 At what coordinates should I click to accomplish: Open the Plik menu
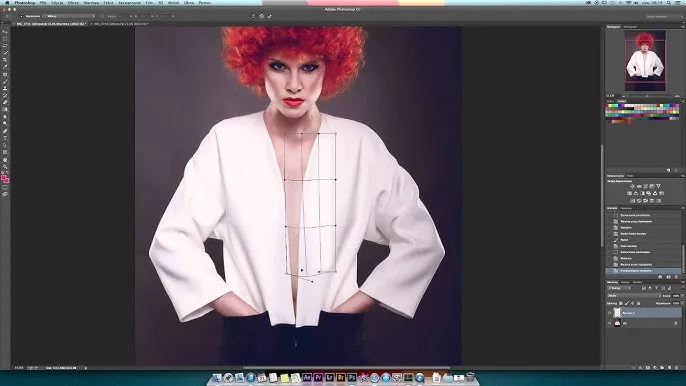[43, 3]
